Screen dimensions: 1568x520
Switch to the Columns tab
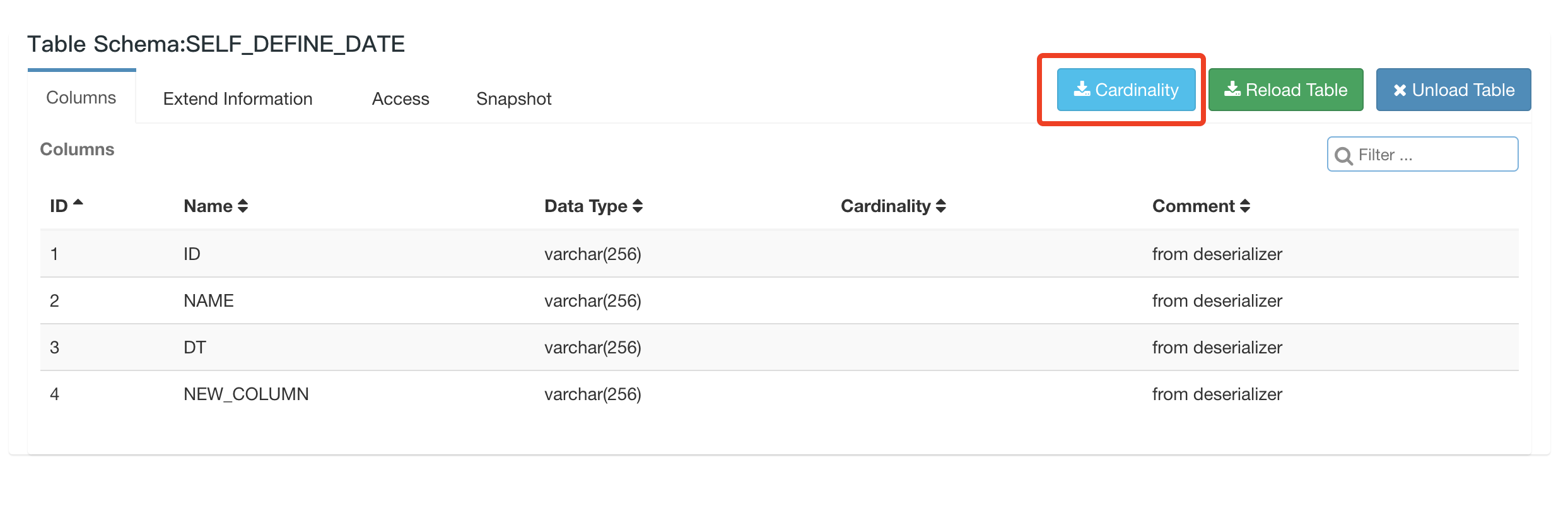point(81,98)
